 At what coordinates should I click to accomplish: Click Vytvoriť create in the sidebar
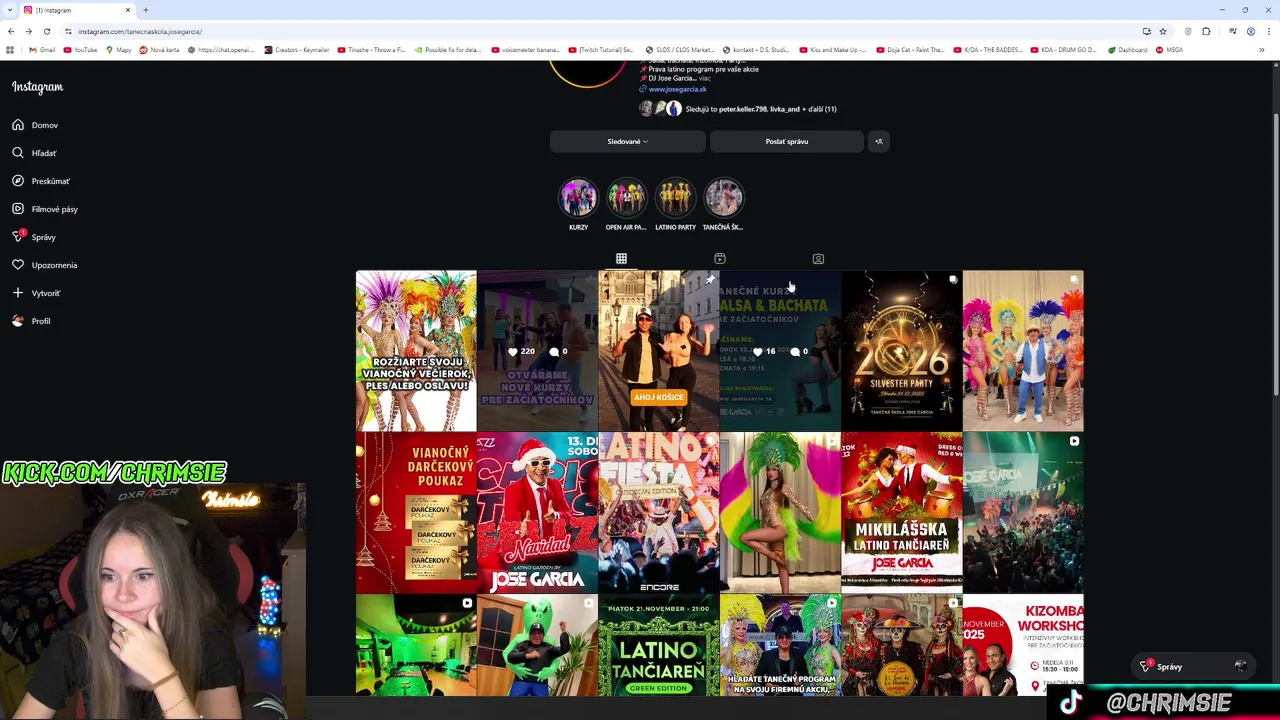[x=37, y=293]
